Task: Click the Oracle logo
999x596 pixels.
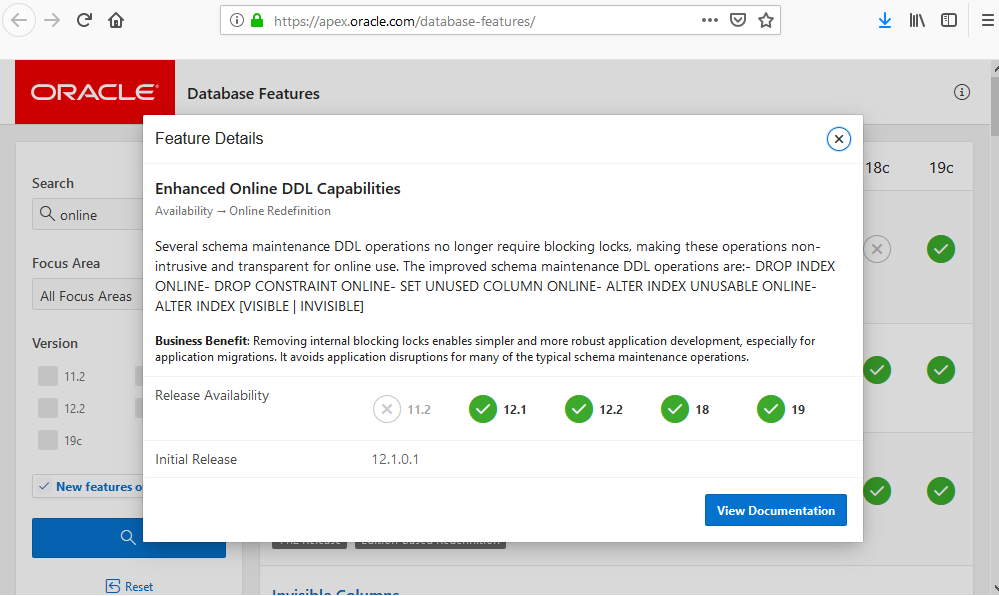Action: [95, 92]
